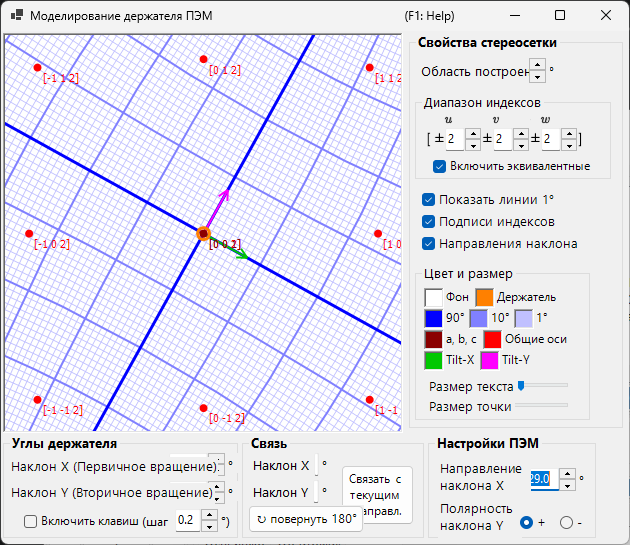Toggle 'Подписи индексов' checkbox
This screenshot has height=545, width=630.
coord(428,221)
